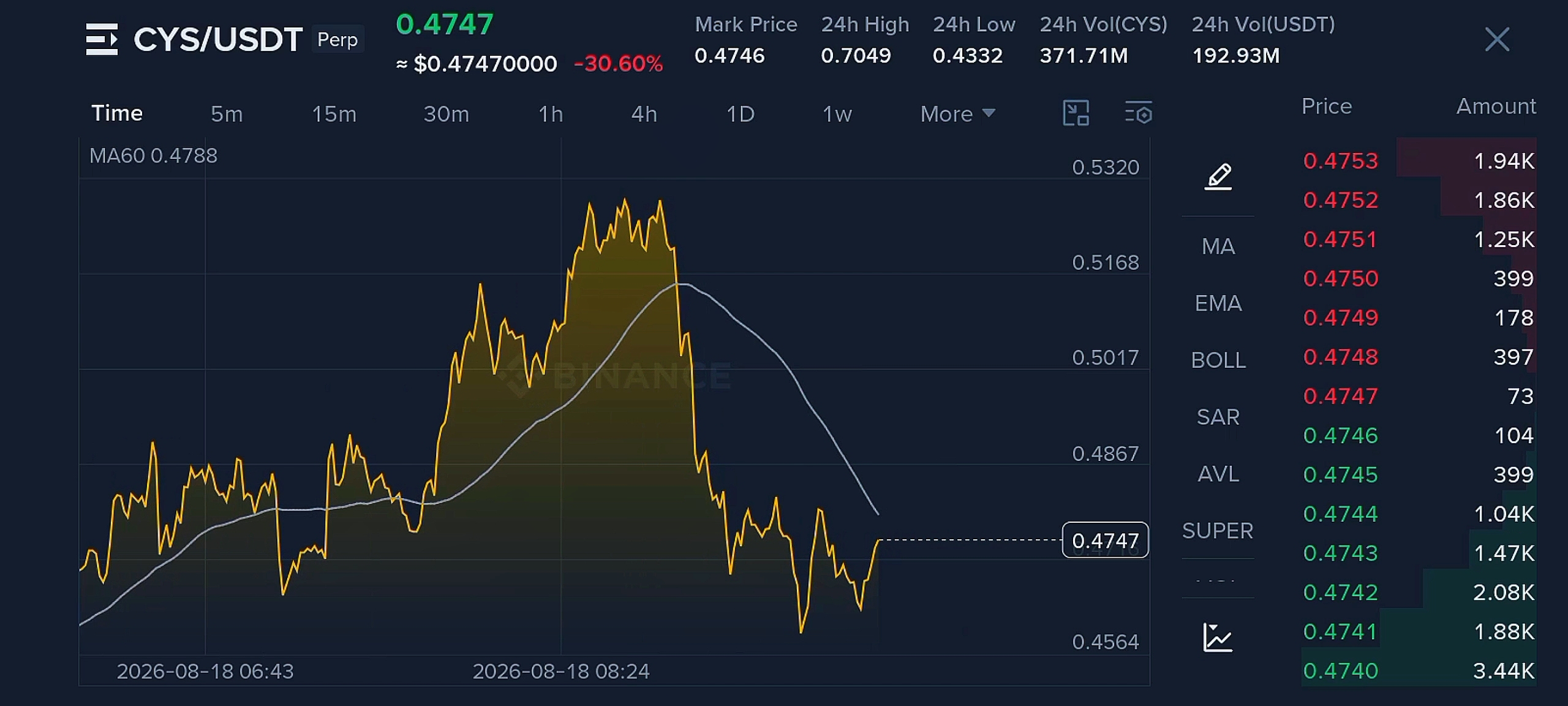Toggle the BOLL indicator

(1218, 360)
